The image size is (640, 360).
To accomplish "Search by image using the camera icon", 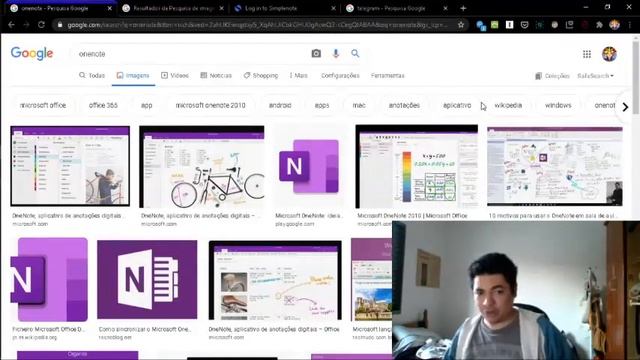I will point(316,53).
